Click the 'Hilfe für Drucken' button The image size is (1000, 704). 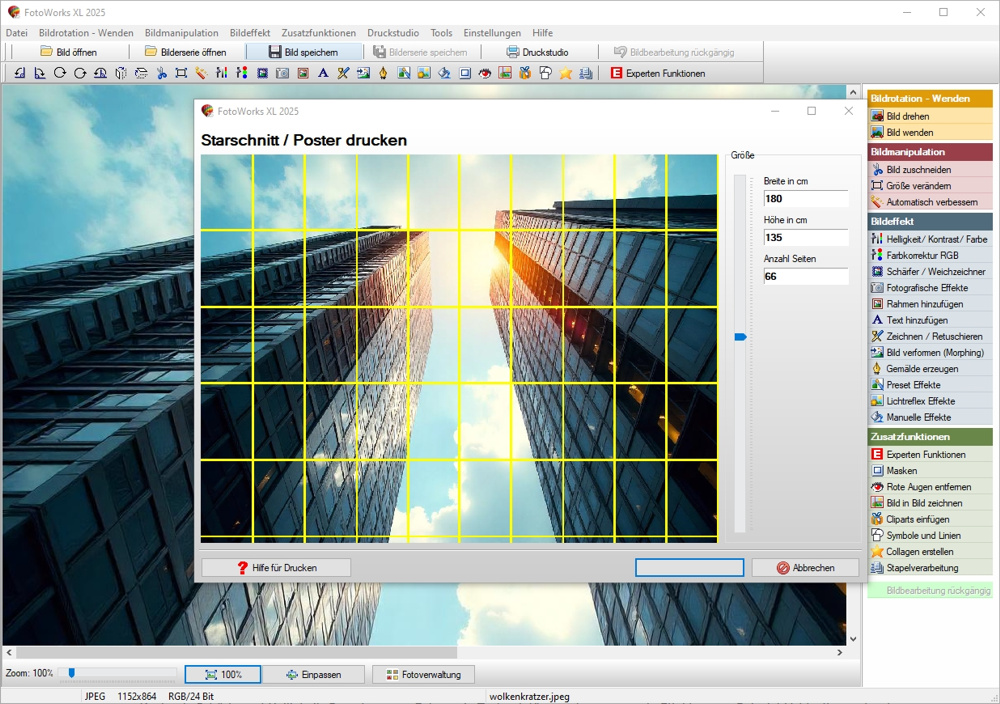tap(276, 568)
